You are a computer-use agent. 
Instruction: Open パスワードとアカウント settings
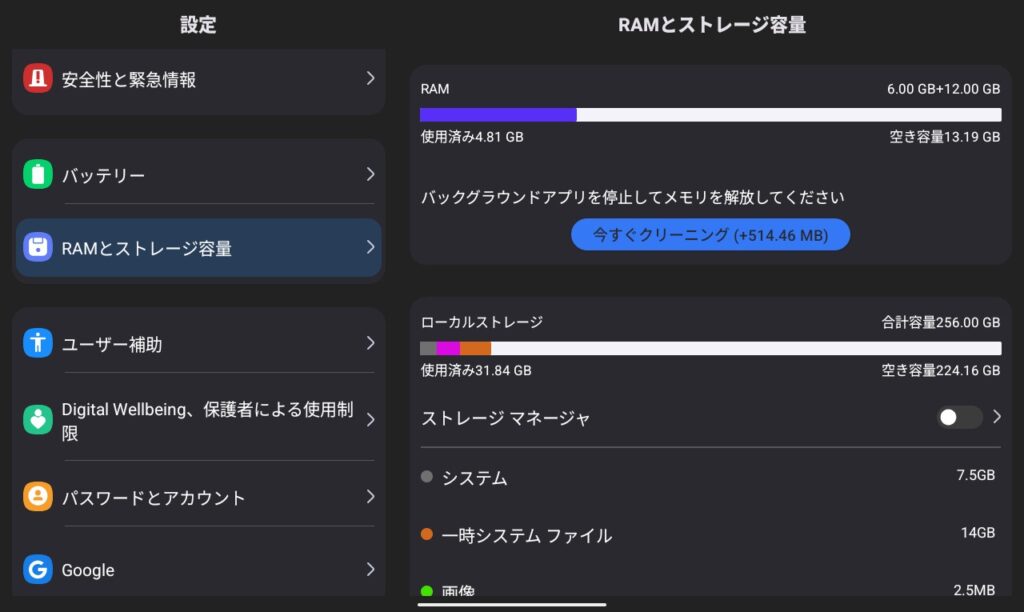[199, 497]
